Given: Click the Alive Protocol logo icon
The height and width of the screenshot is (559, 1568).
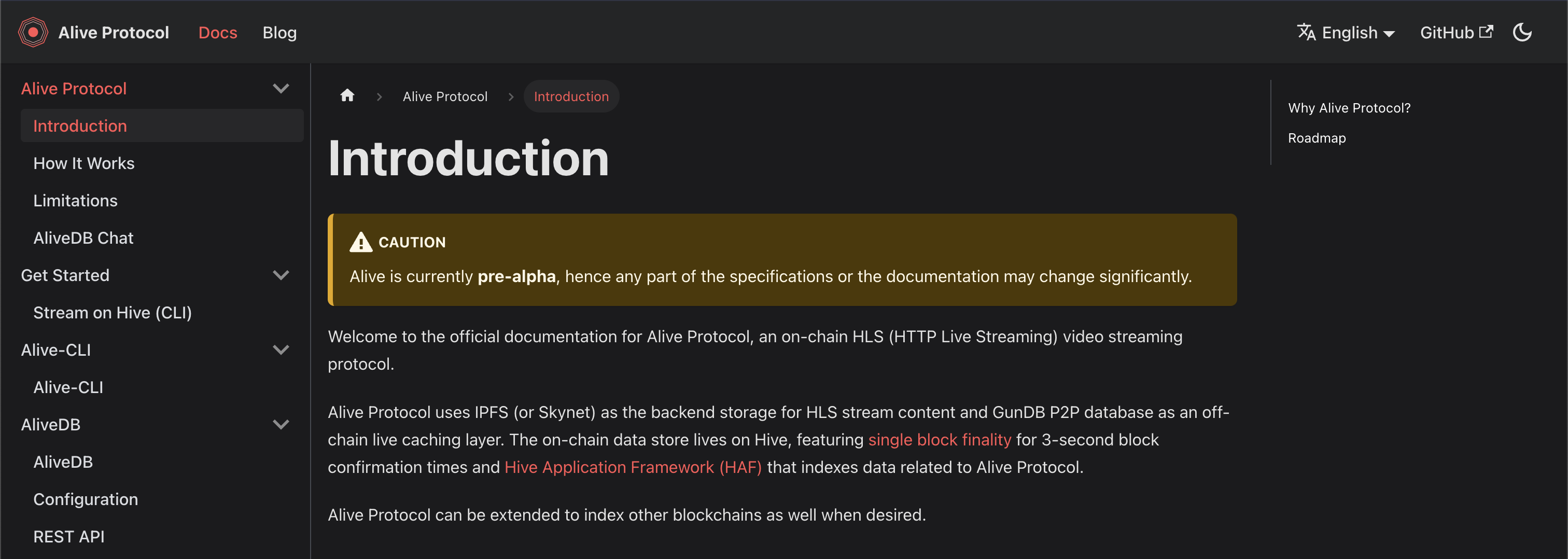Looking at the screenshot, I should click(33, 32).
